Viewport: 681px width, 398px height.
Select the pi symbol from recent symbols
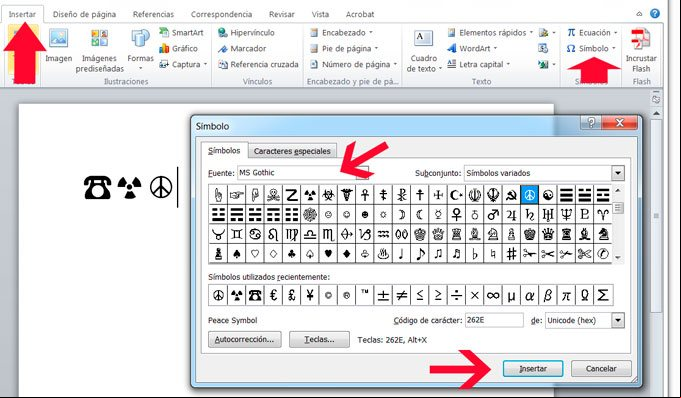click(x=566, y=295)
